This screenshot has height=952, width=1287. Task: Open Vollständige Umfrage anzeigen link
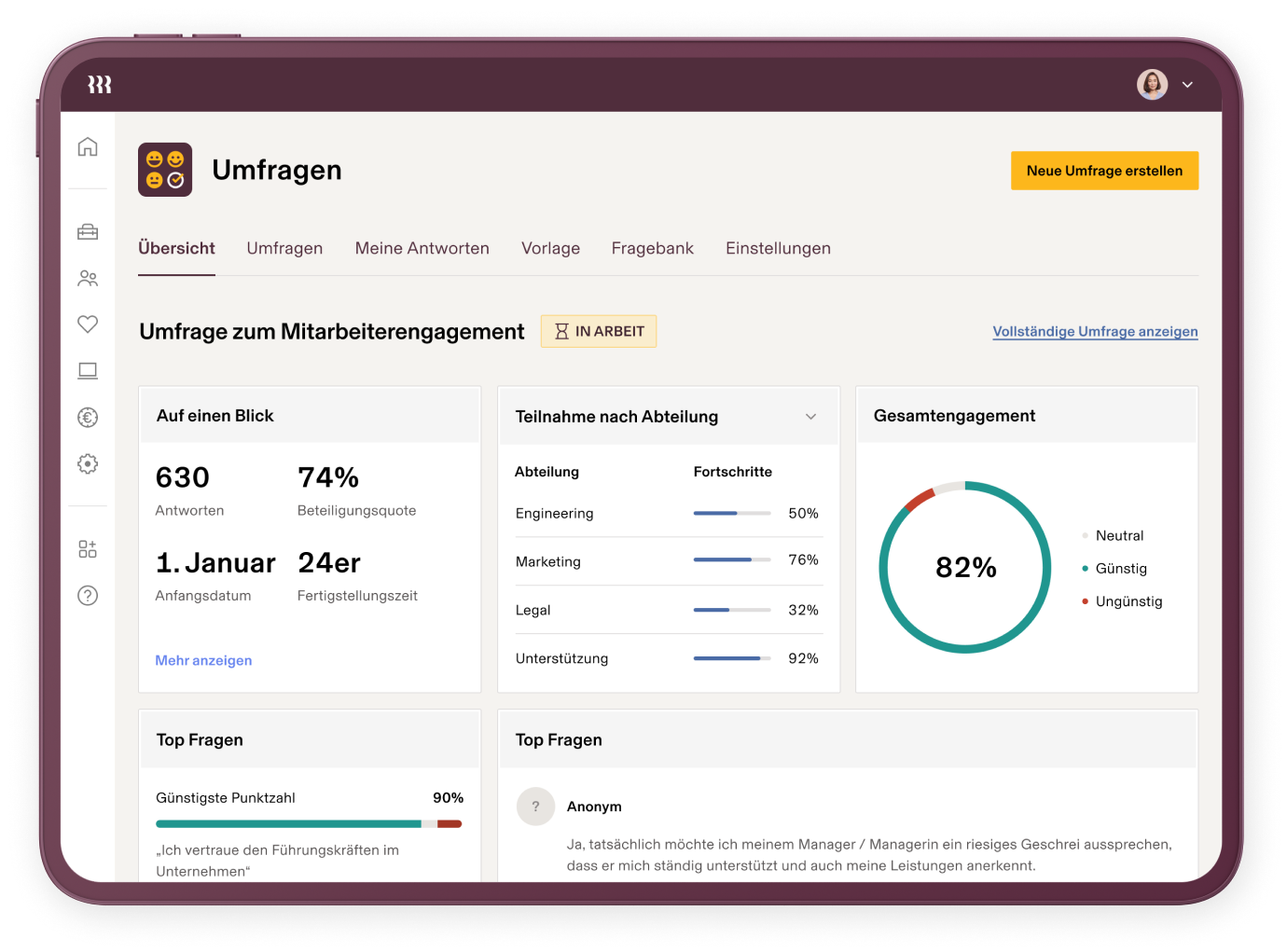point(1095,332)
